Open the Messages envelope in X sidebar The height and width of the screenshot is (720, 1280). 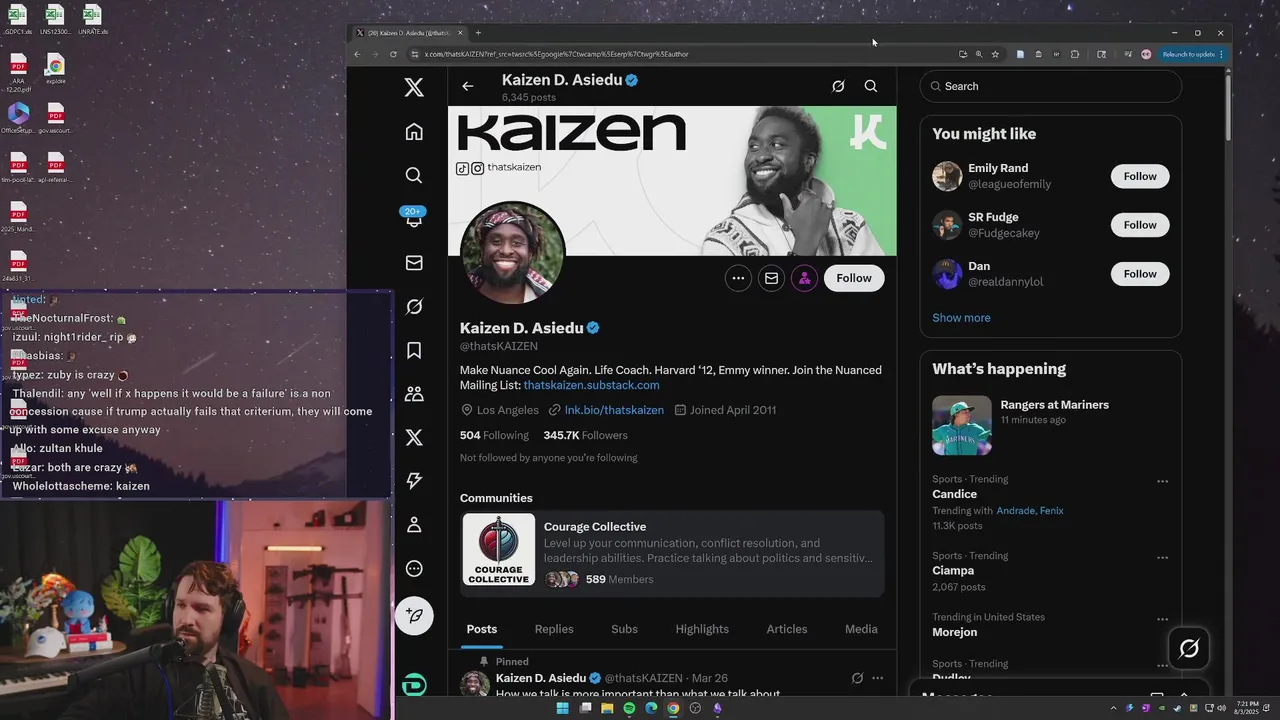click(414, 263)
